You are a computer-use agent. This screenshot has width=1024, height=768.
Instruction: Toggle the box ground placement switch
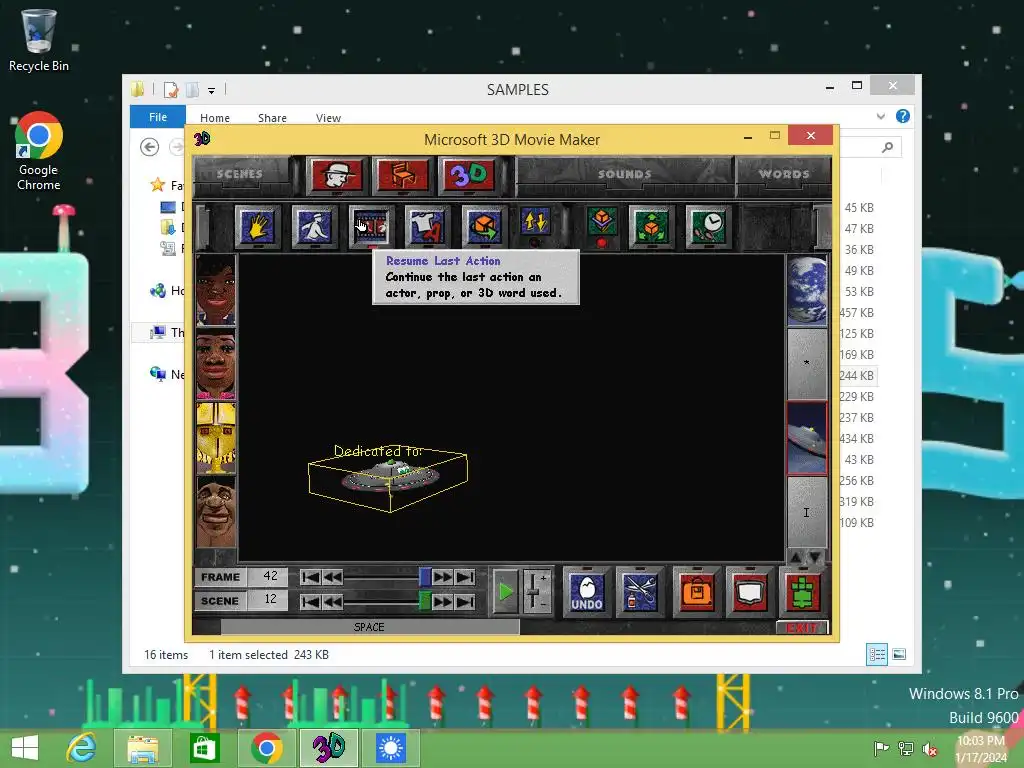[602, 222]
